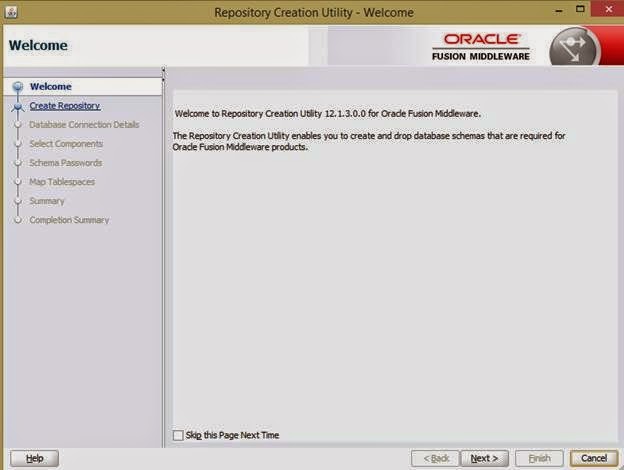Select the Schema Passwords step
This screenshot has height=470, width=624.
click(66, 163)
